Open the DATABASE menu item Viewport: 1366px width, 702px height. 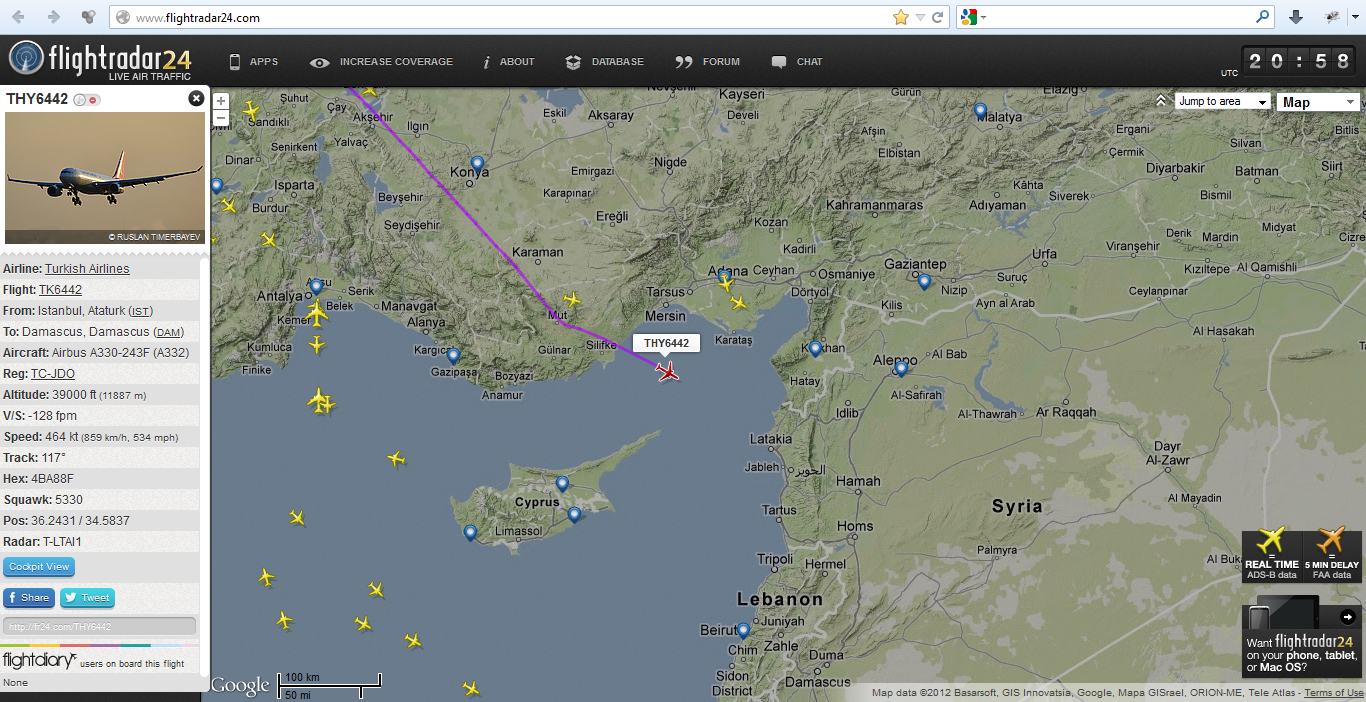(605, 62)
